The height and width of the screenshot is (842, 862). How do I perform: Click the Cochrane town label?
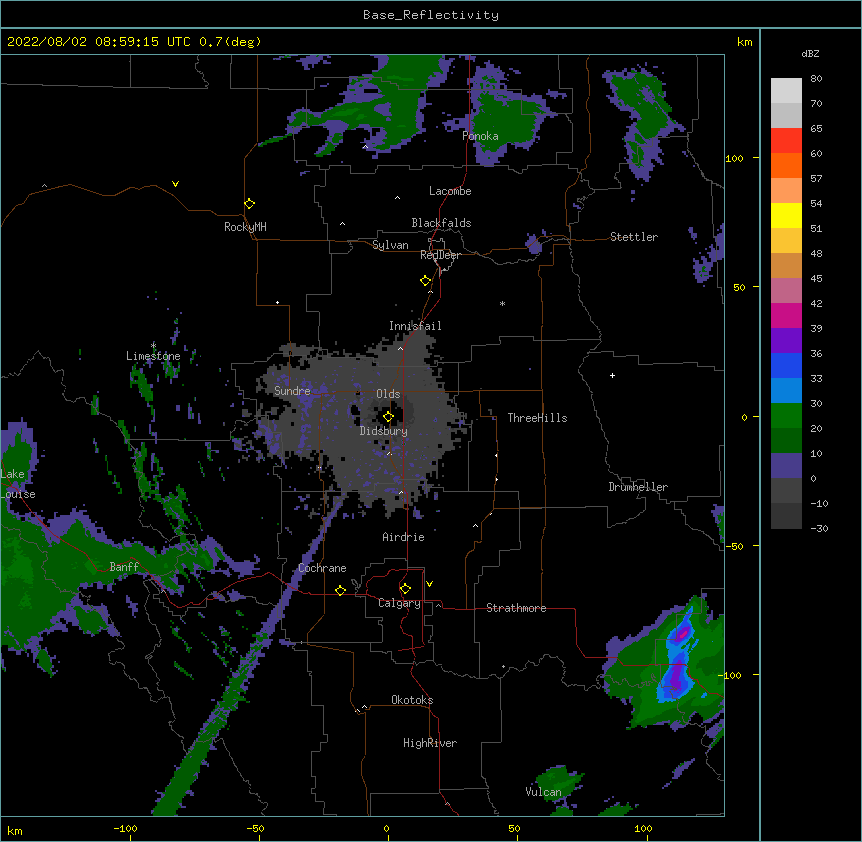coord(322,568)
